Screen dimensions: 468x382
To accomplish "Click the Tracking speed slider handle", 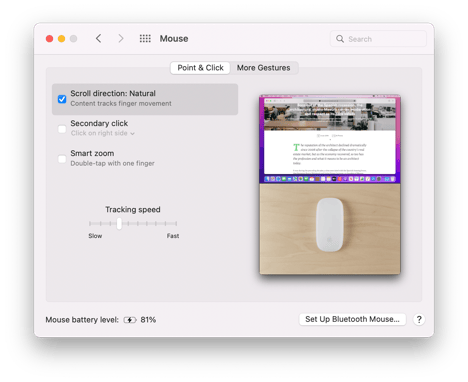I will tap(119, 224).
